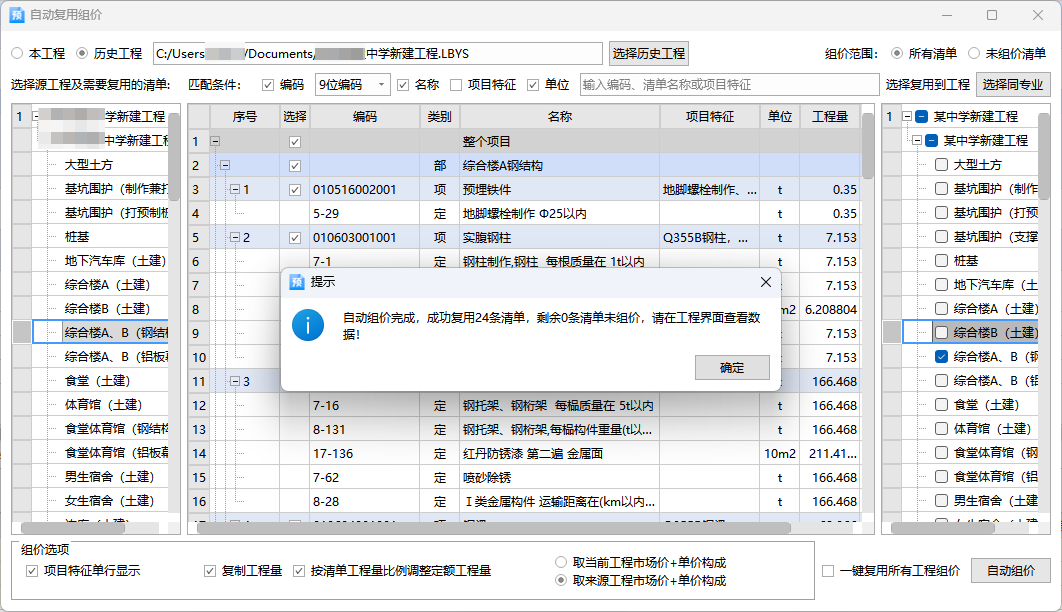Uncheck the 复制工程量 checkbox

(210, 571)
